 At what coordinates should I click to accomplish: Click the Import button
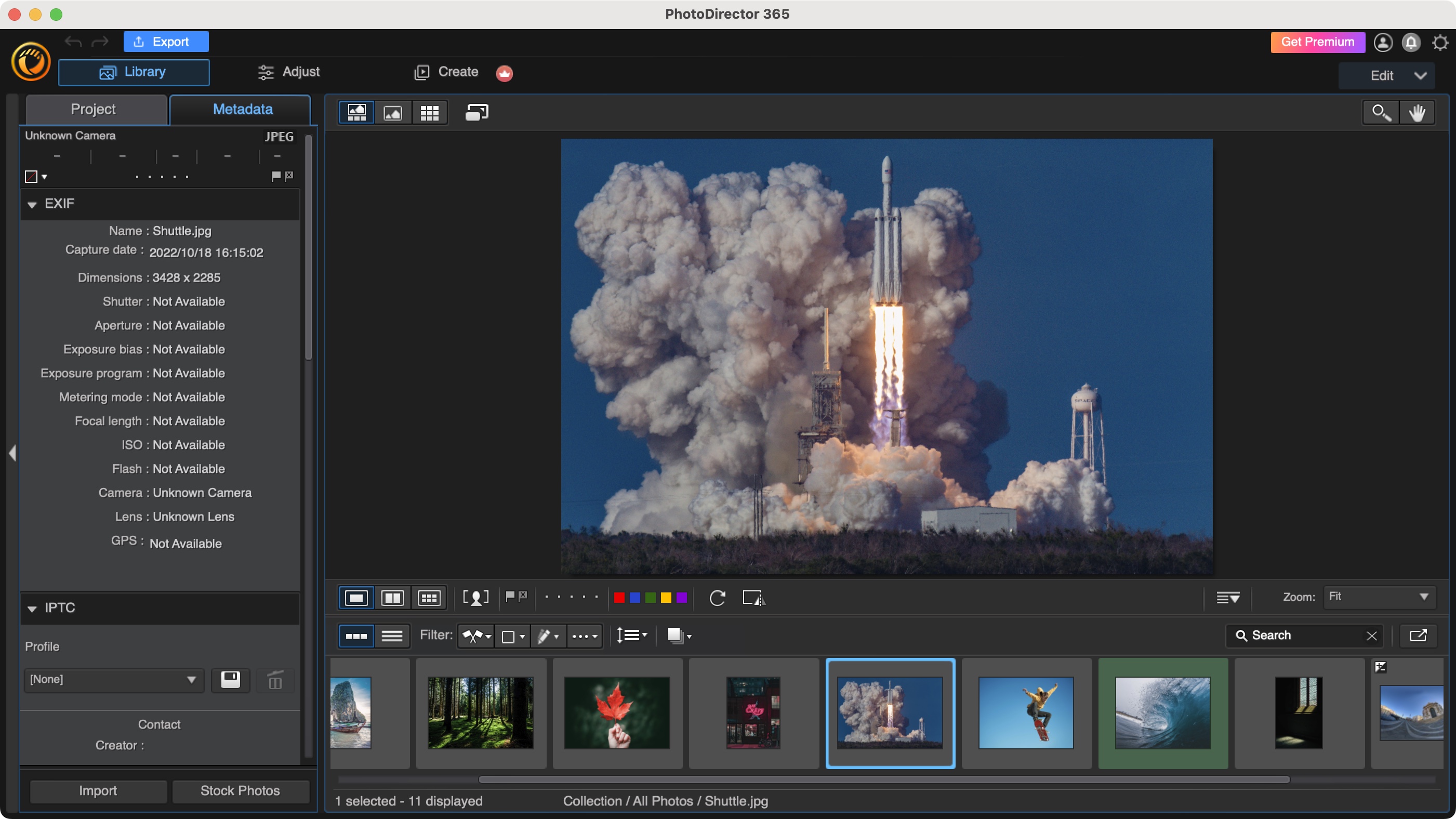[98, 790]
